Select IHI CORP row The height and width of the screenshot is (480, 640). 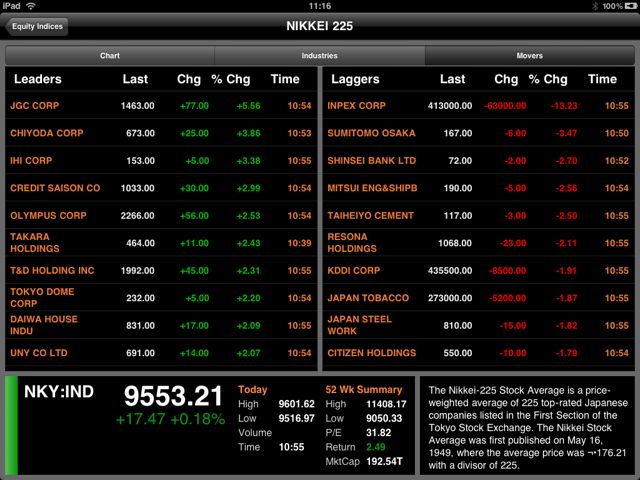click(161, 160)
